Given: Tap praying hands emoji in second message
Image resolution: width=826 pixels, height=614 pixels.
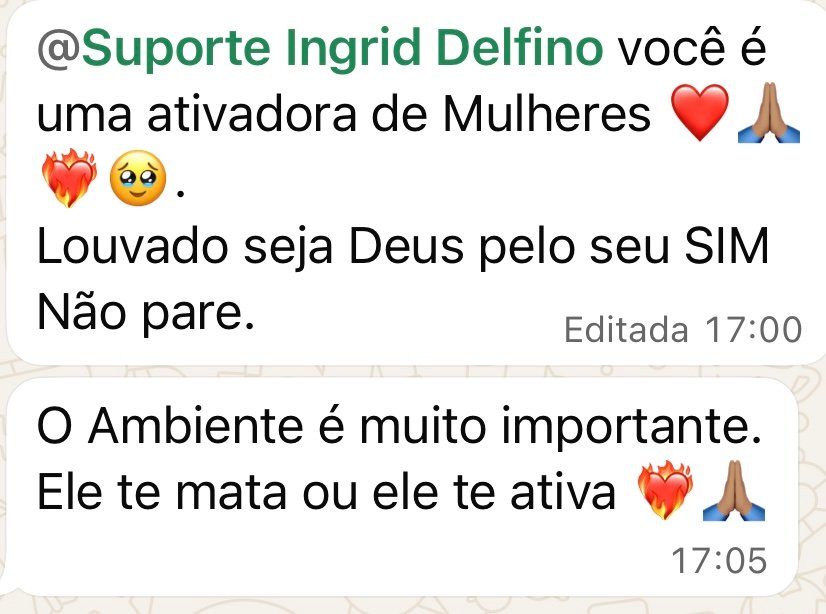Looking at the screenshot, I should [734, 490].
